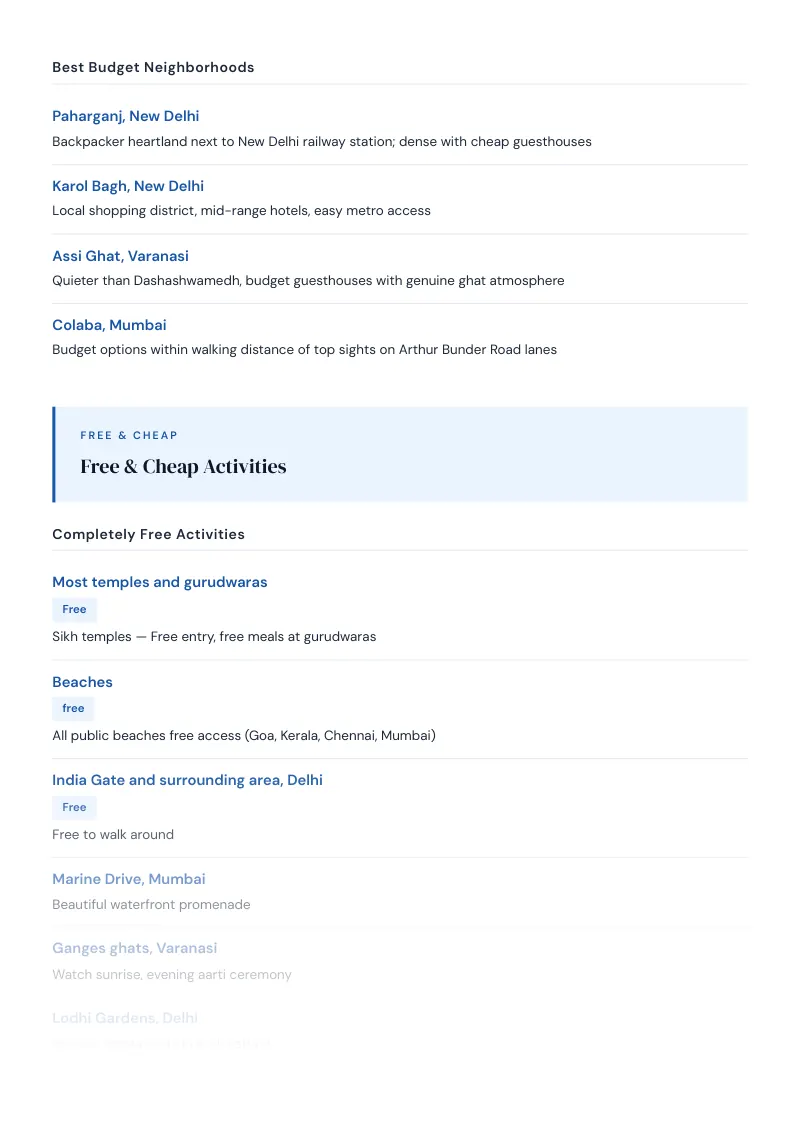
Task: Click the "Completely Free Activities" heading
Action: (x=149, y=534)
